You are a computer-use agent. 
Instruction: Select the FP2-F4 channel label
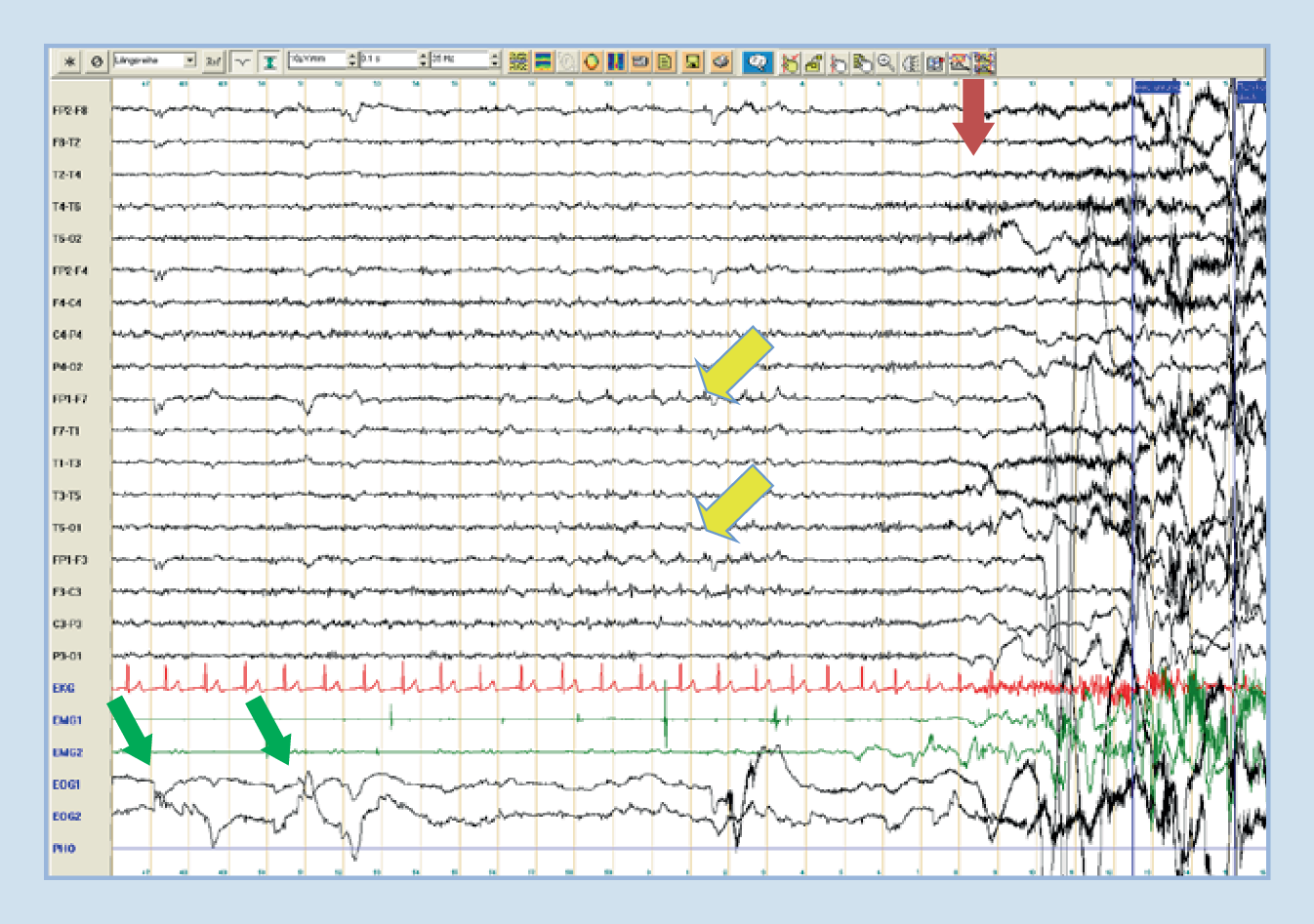pyautogui.click(x=69, y=271)
